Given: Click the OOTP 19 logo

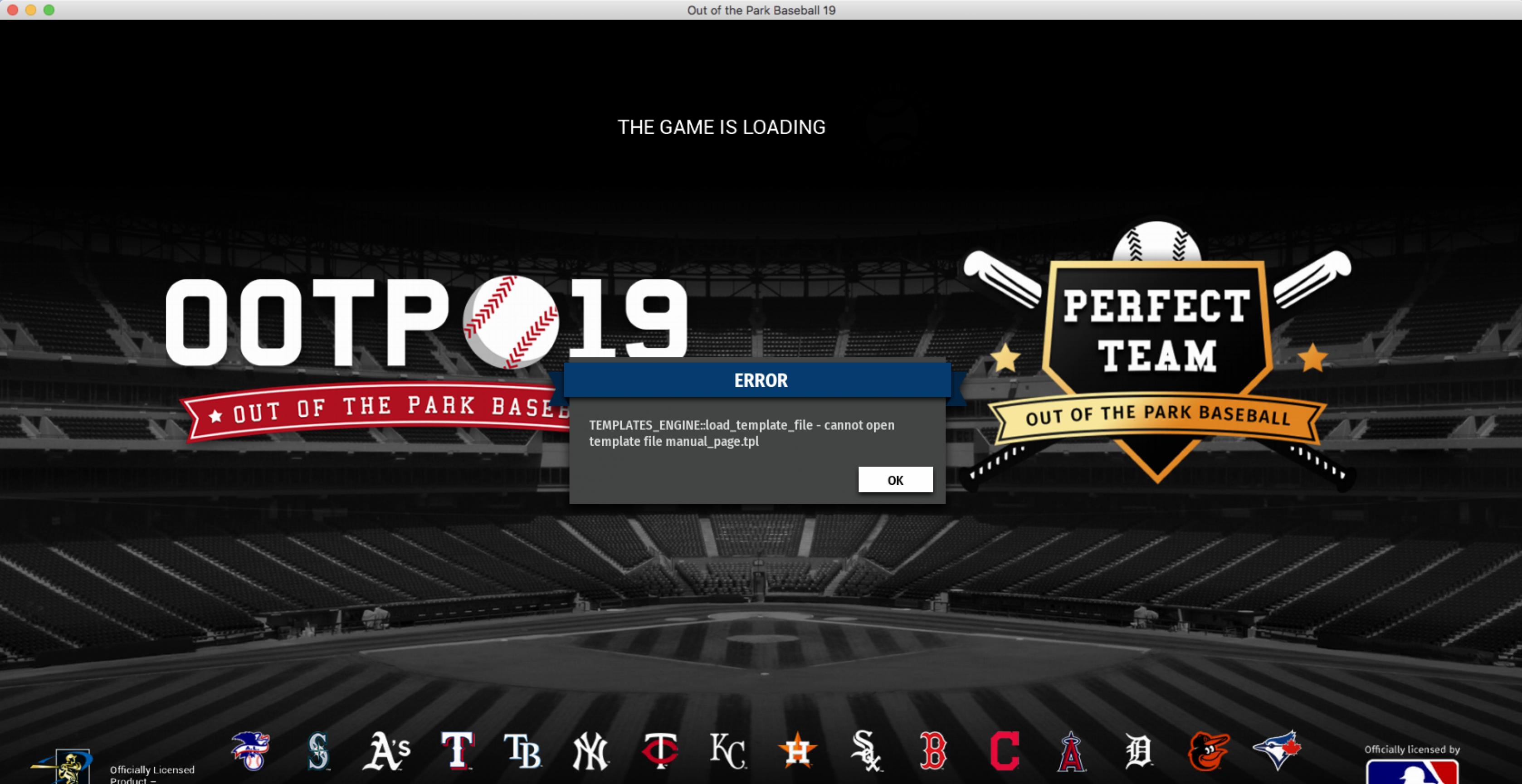Looking at the screenshot, I should [427, 322].
